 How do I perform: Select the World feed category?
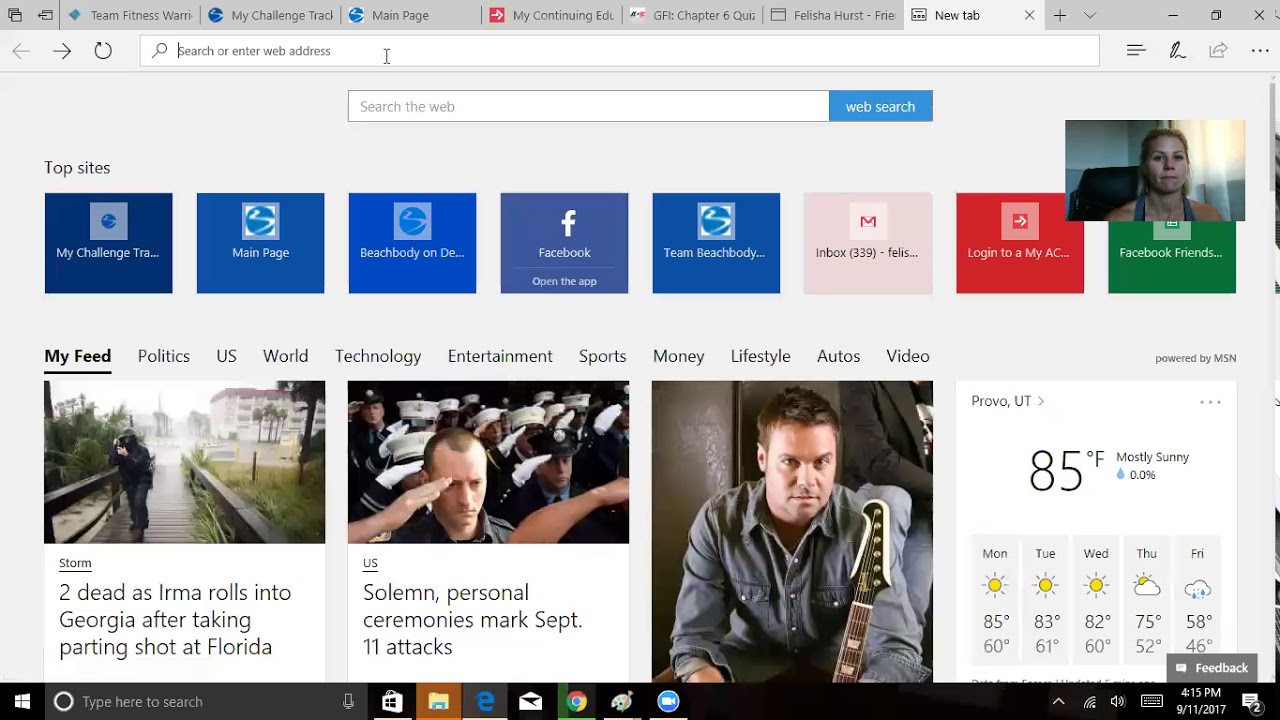[x=285, y=356]
